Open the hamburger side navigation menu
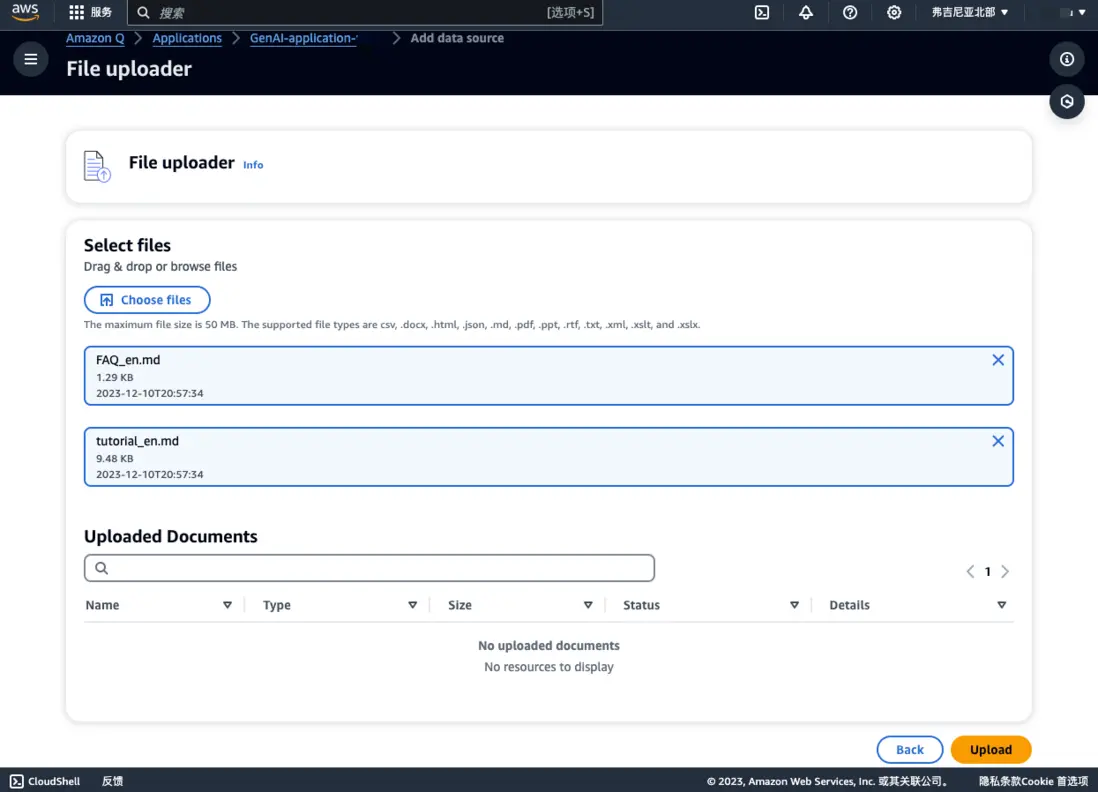 tap(31, 60)
